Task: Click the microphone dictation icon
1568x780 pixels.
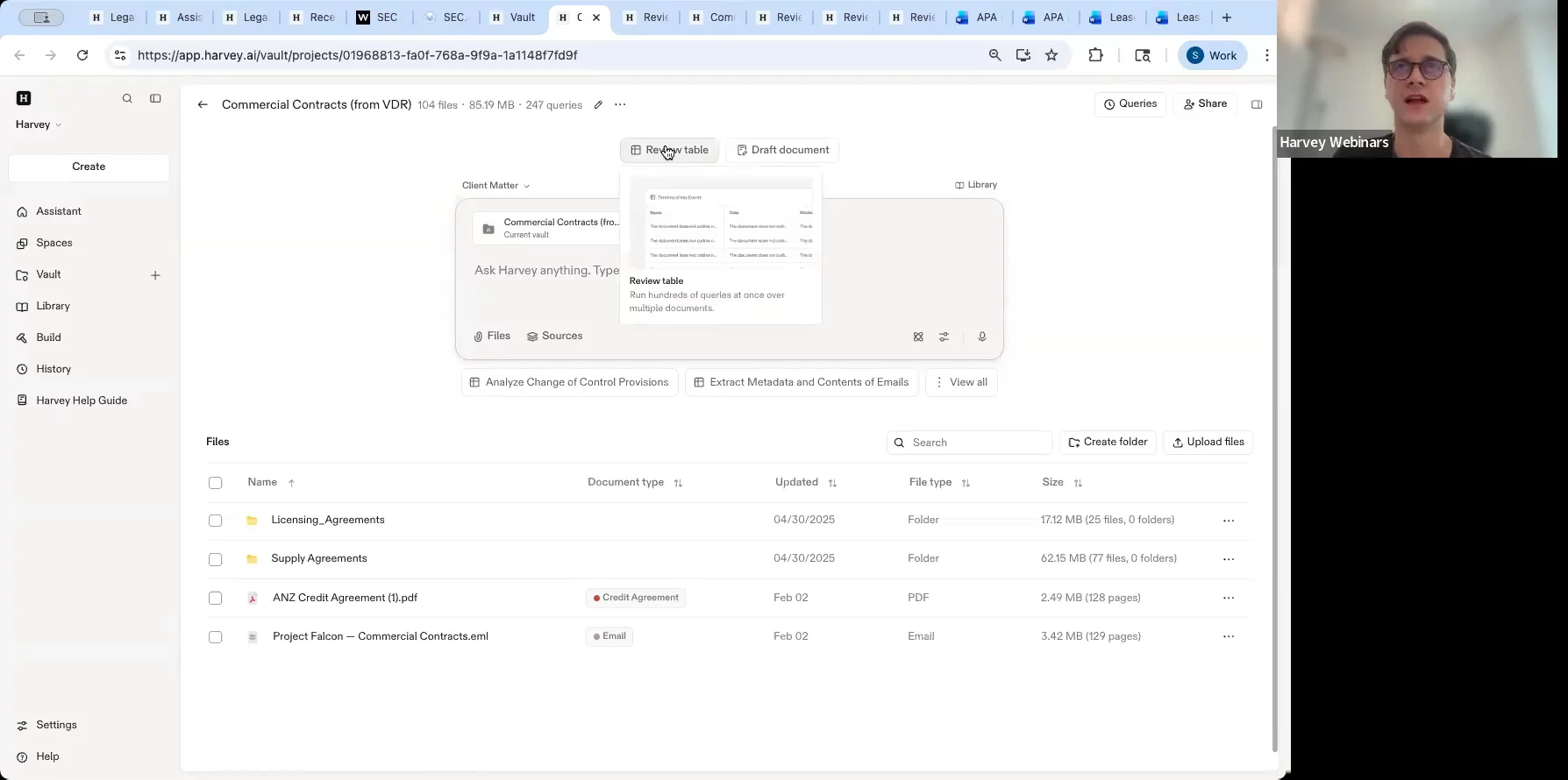Action: coord(982,337)
